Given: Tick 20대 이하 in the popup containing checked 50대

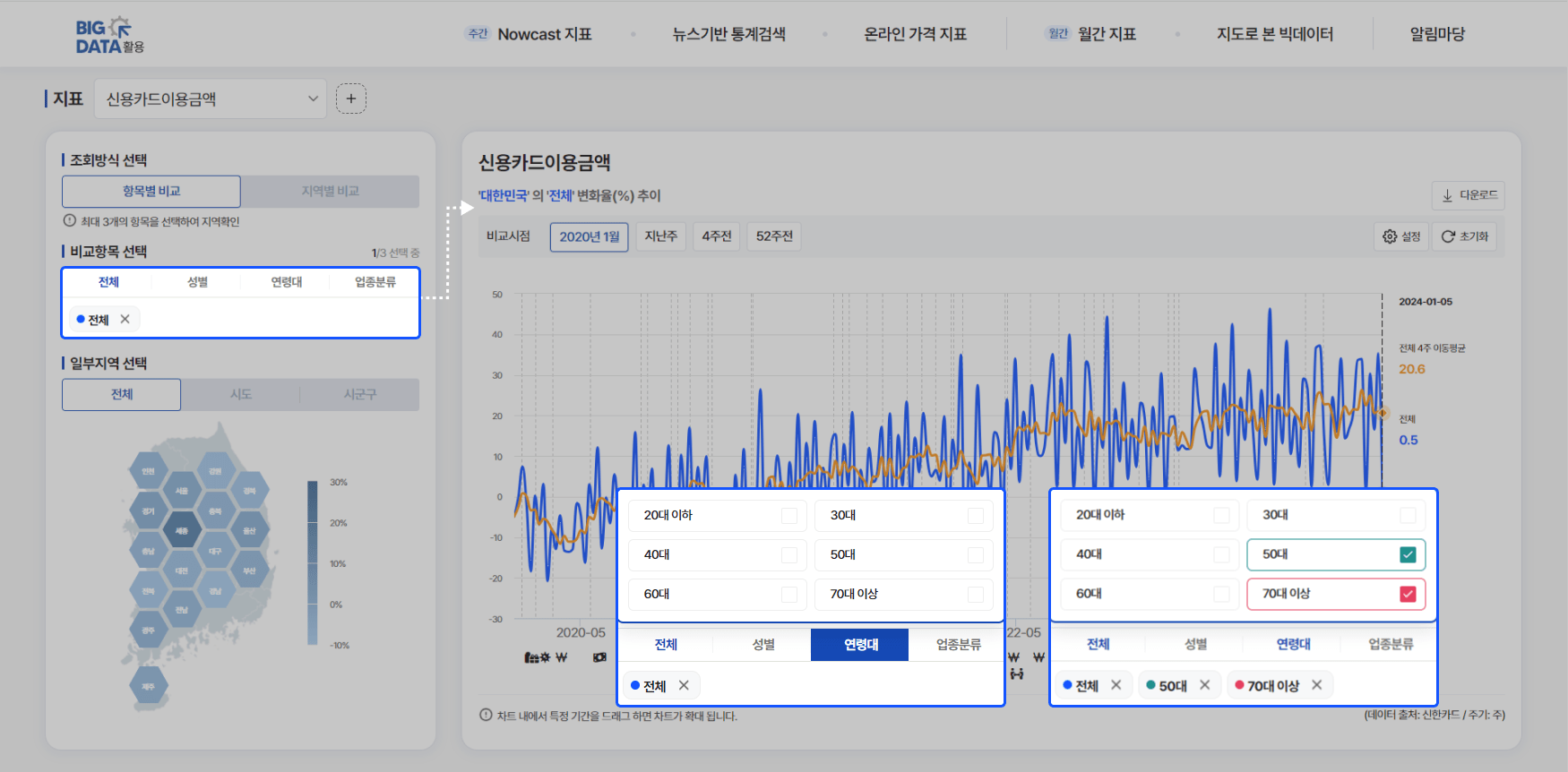Looking at the screenshot, I should tap(1221, 515).
